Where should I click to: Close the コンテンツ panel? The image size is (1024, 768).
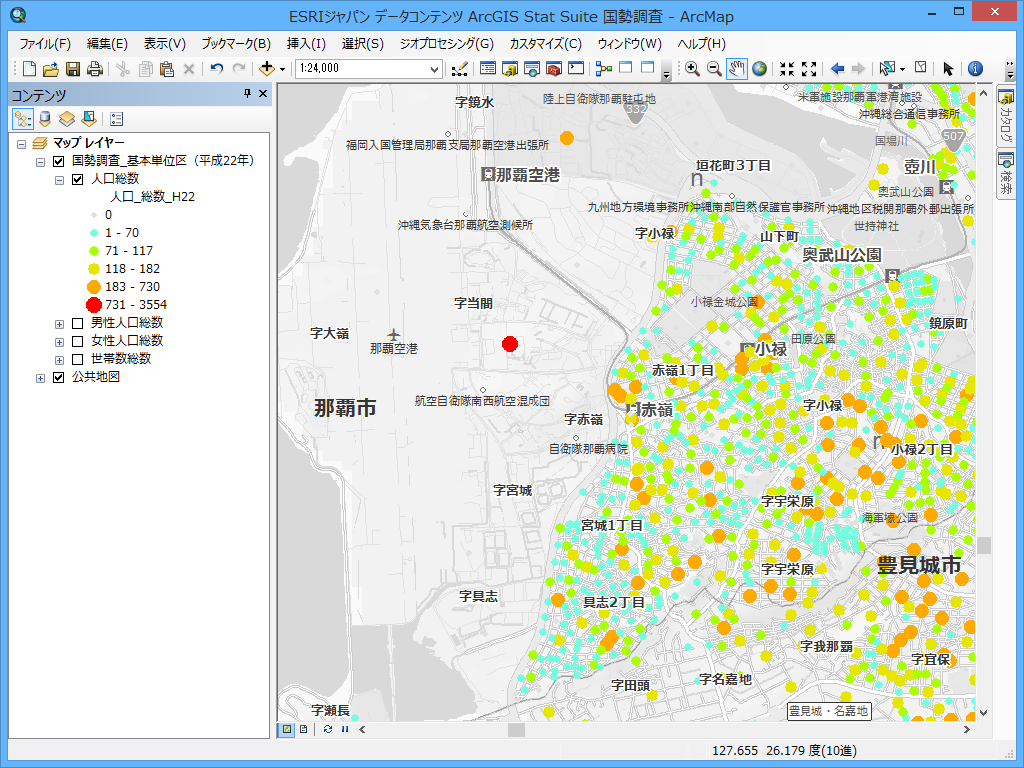(263, 94)
